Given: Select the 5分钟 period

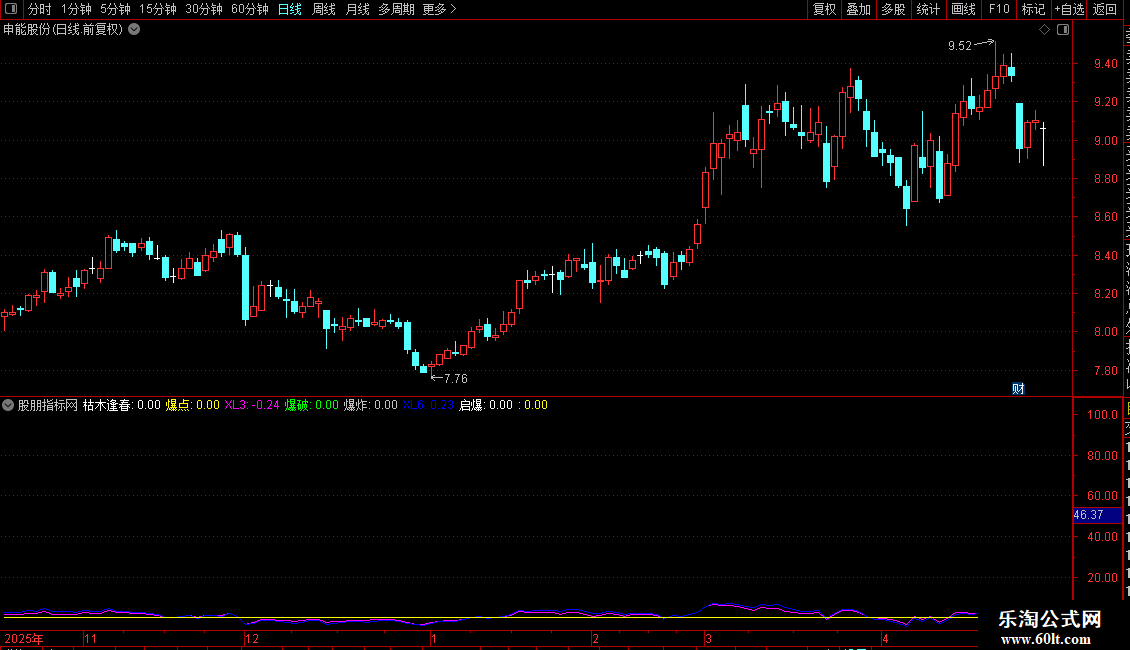Looking at the screenshot, I should [x=115, y=9].
